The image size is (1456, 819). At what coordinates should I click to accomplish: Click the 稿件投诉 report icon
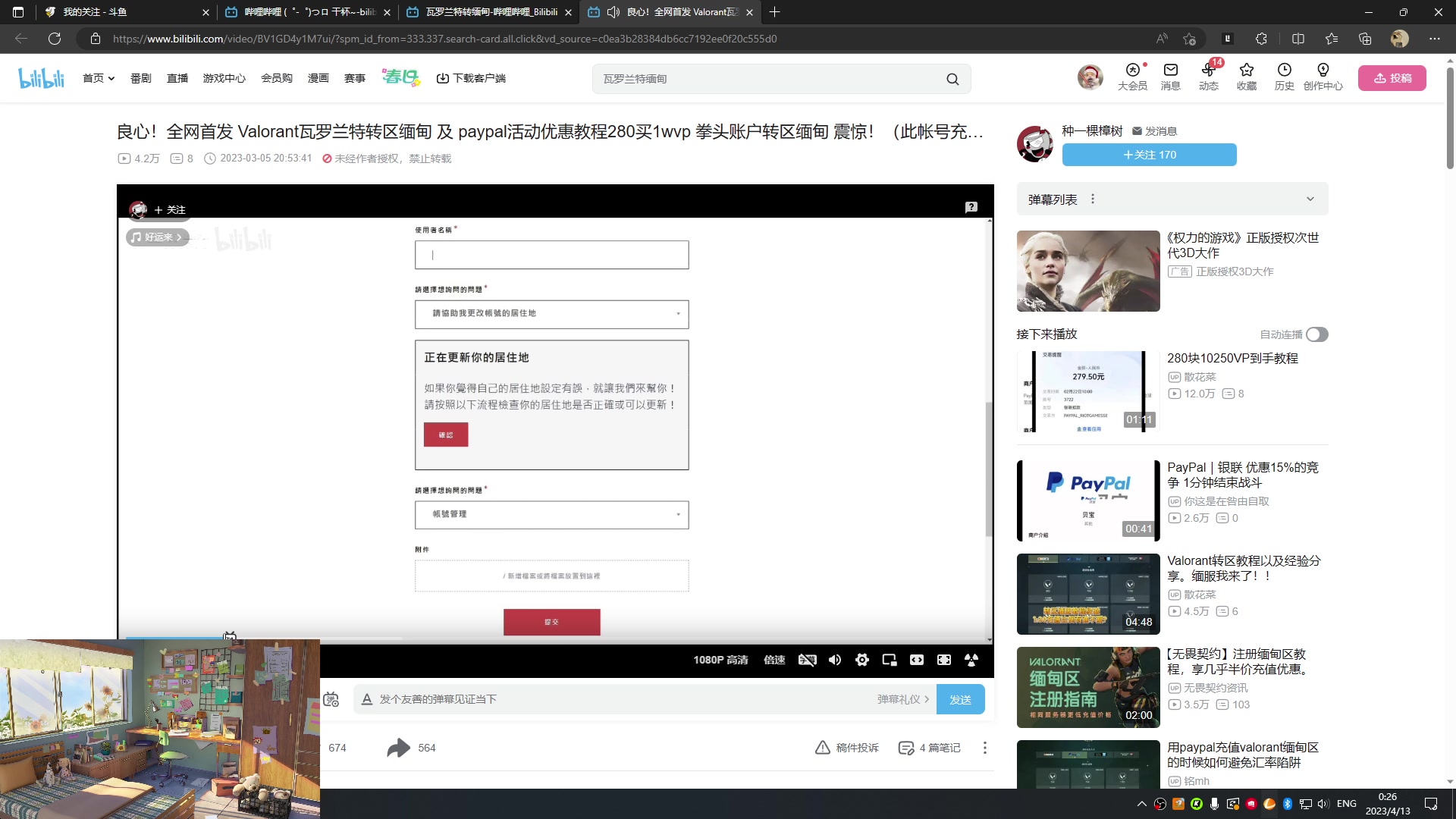(x=846, y=748)
